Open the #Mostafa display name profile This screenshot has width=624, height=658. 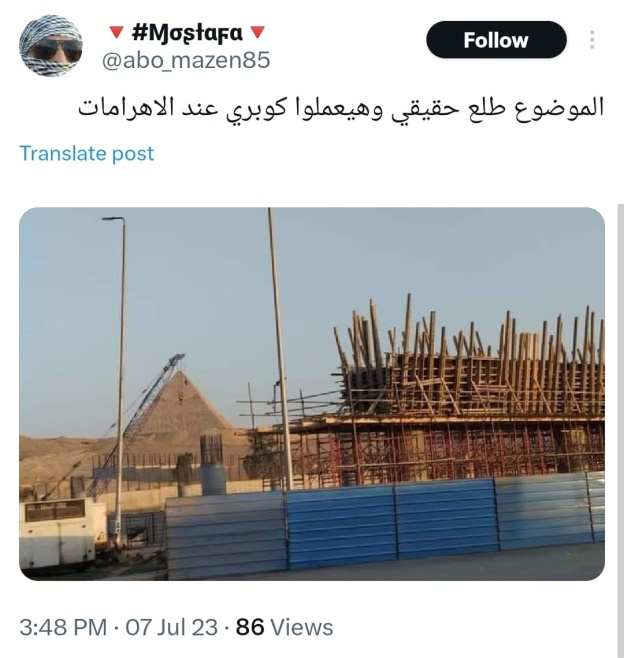point(187,33)
